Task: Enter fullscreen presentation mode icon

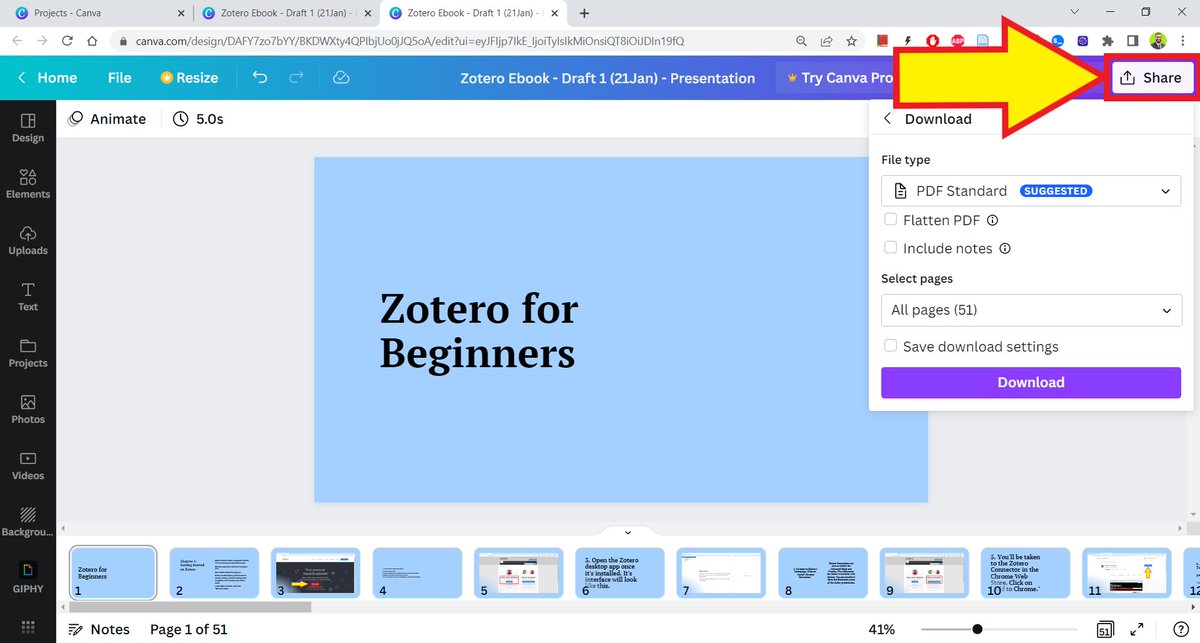Action: 1137,630
